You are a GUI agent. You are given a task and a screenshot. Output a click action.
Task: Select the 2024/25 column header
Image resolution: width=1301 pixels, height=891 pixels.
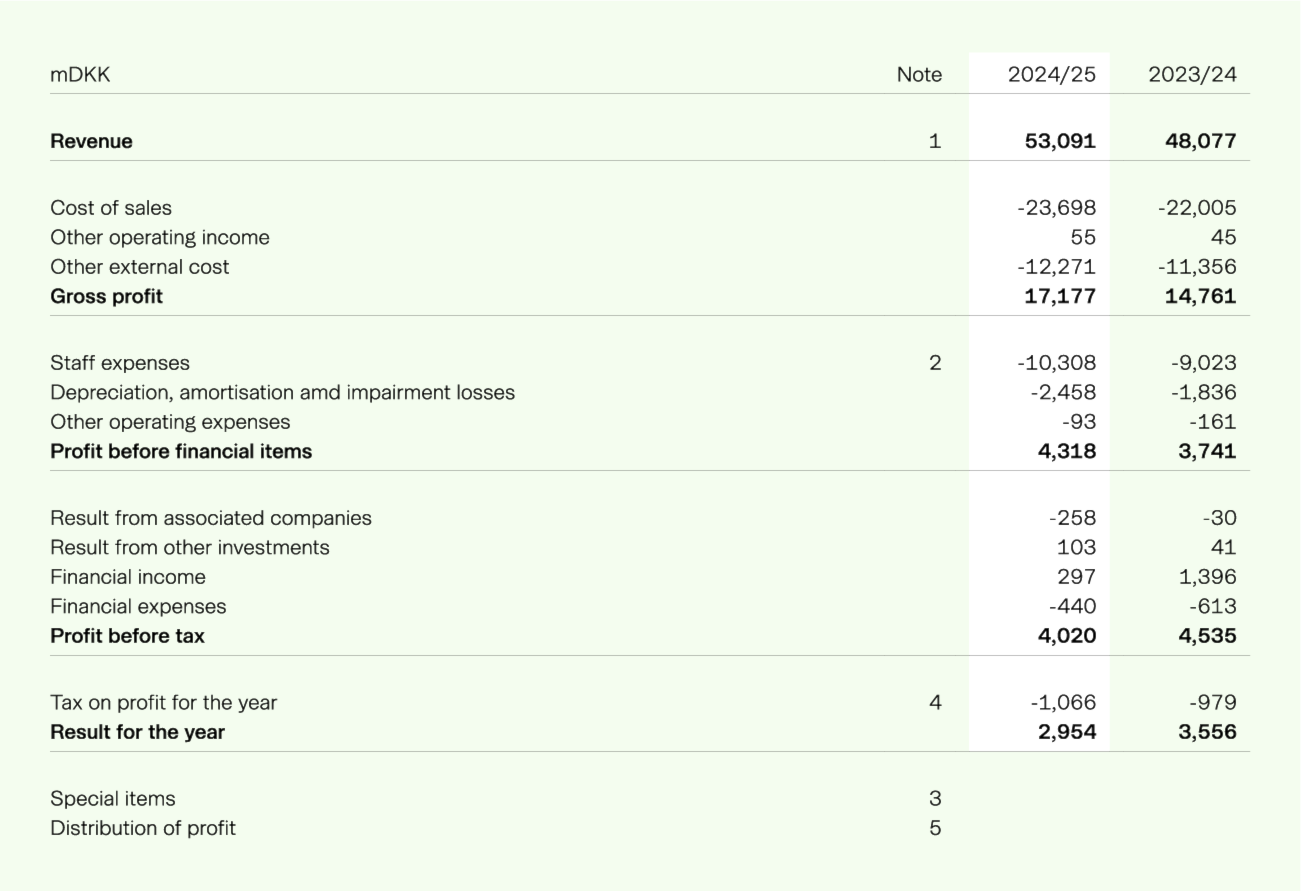1051,74
